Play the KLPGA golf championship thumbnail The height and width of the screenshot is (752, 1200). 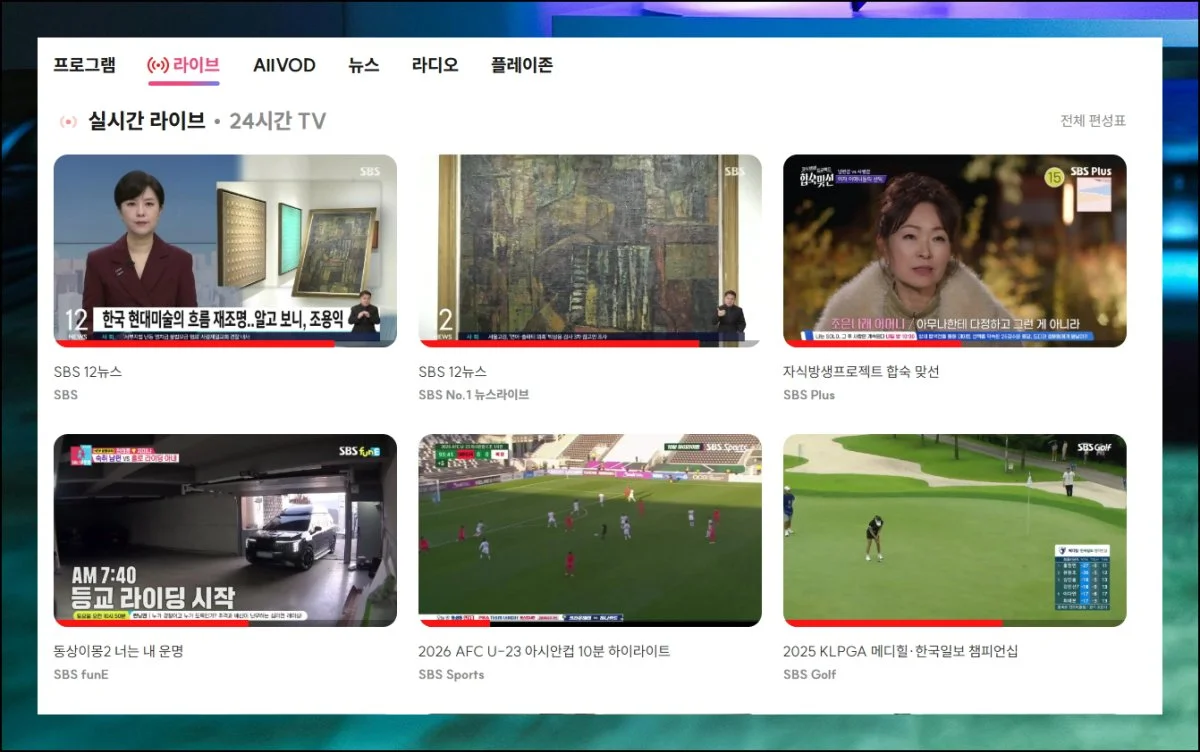point(954,530)
